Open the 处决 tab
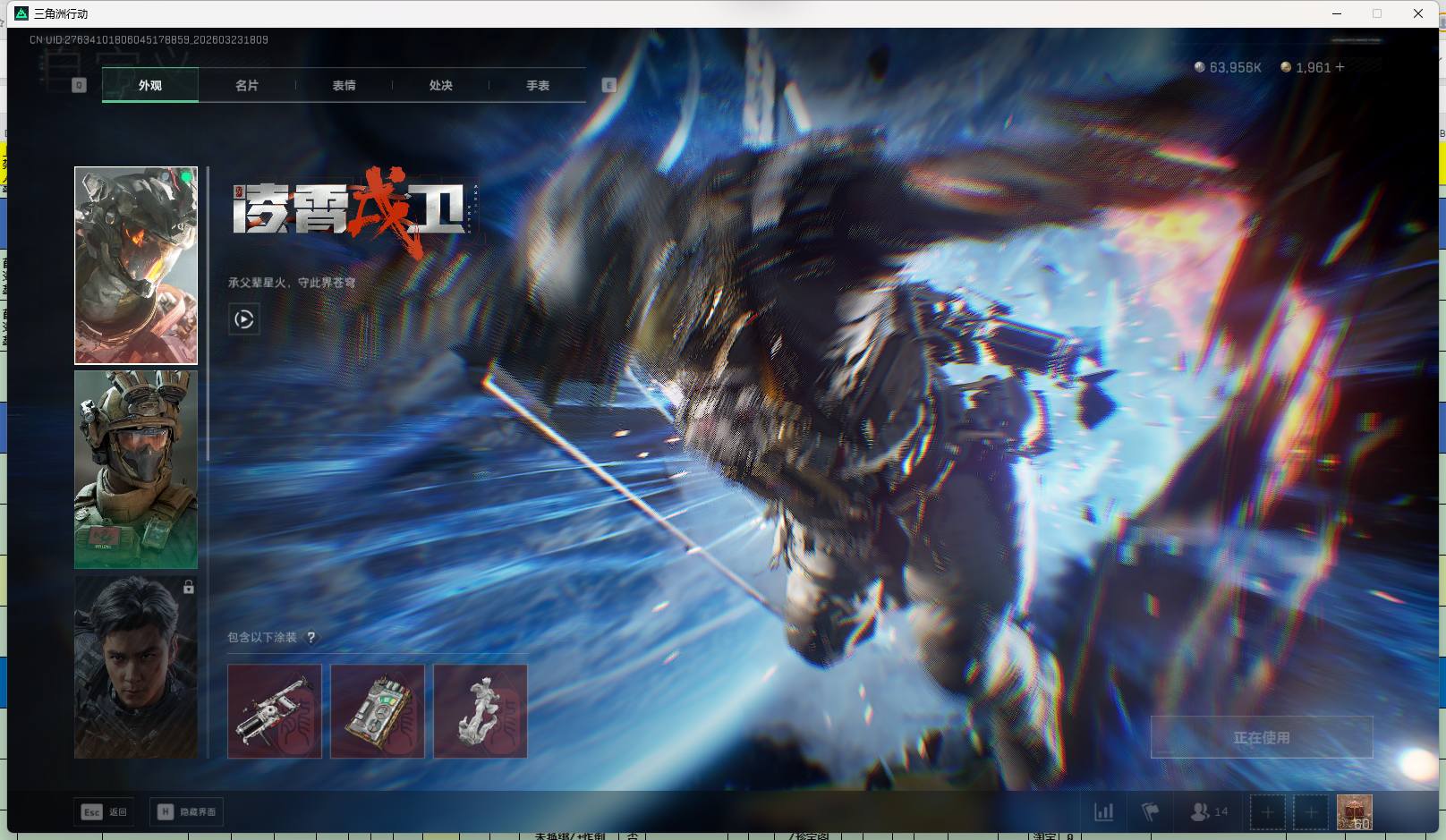 [440, 86]
